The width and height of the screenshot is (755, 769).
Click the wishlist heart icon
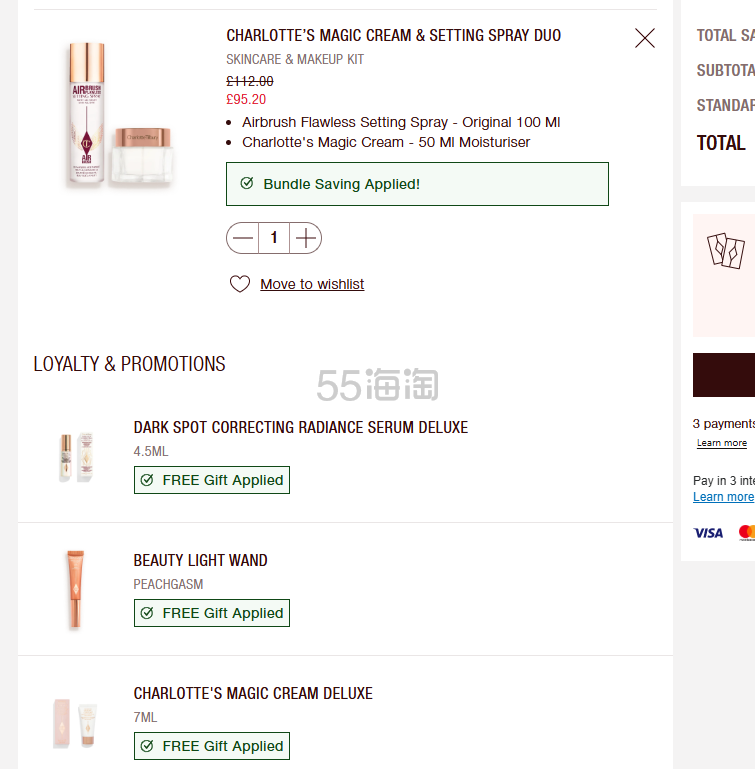coord(240,284)
